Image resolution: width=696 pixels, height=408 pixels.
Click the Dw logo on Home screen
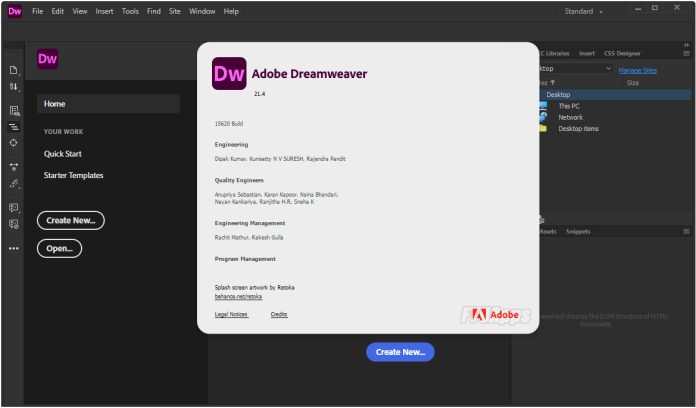tap(47, 59)
